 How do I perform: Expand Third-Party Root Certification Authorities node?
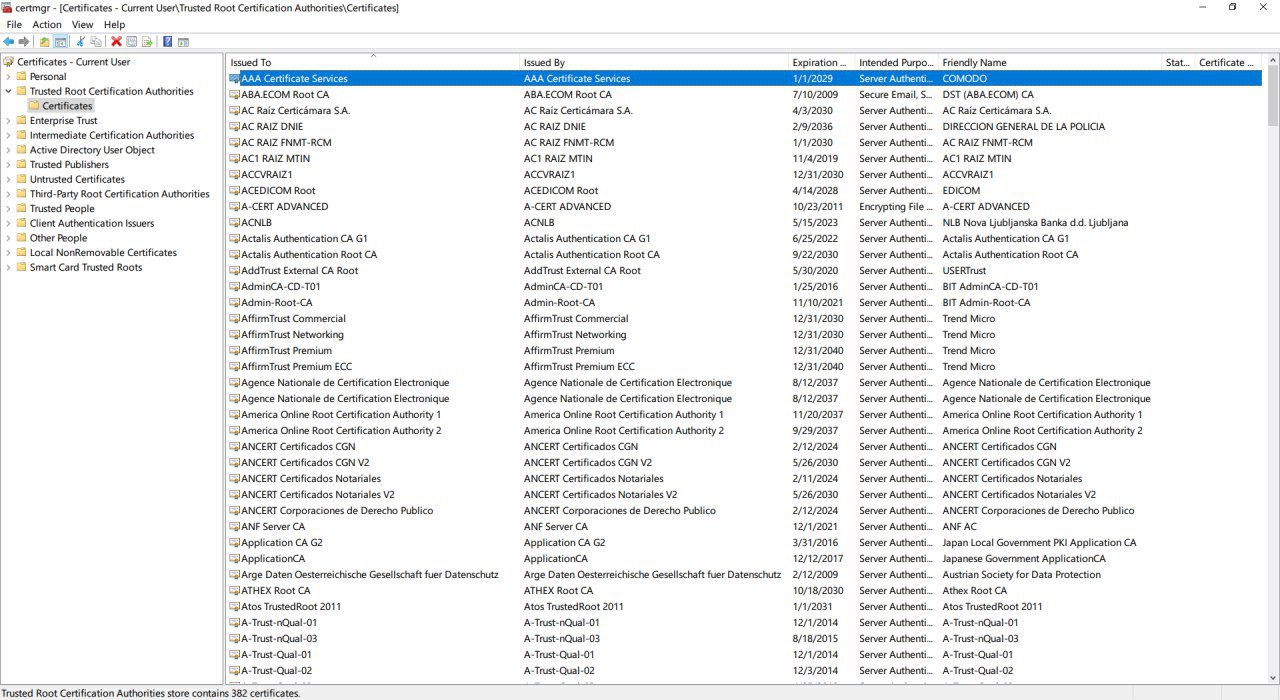click(9, 194)
